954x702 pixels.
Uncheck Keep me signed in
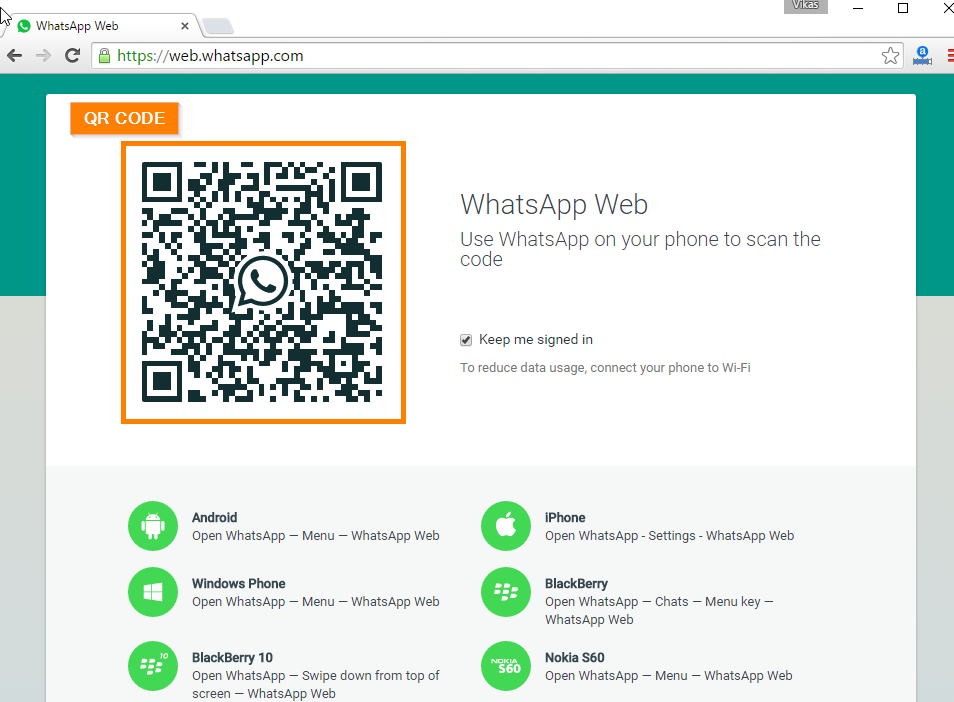pos(466,340)
